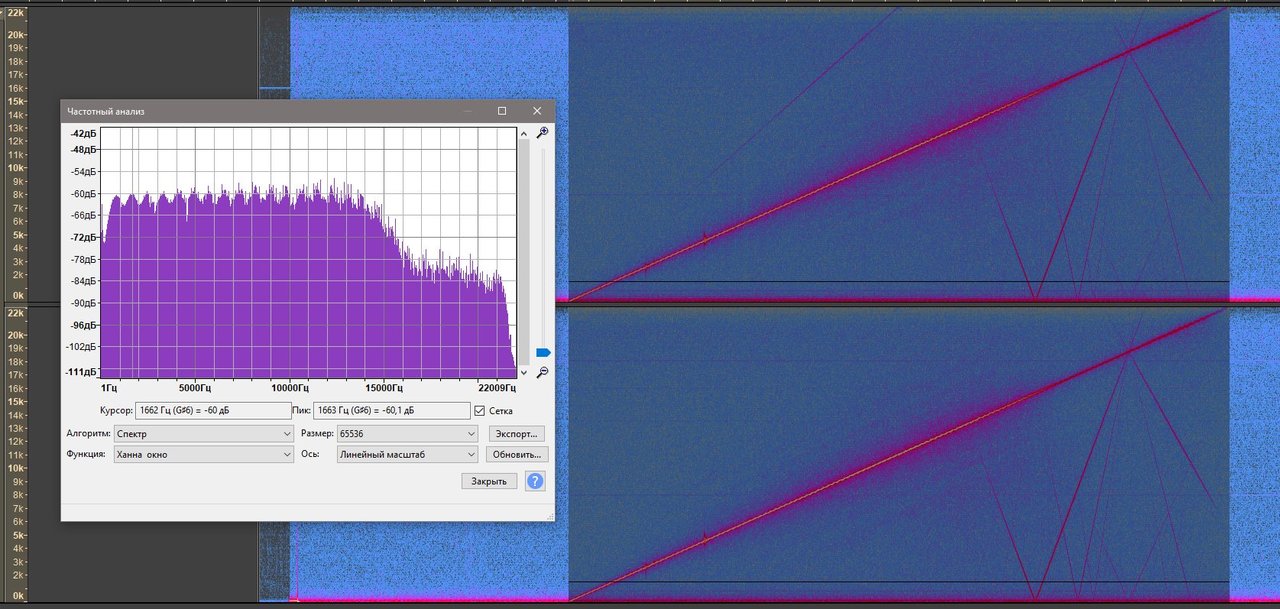Click the Закрыть button
The height and width of the screenshot is (609, 1280).
pos(489,481)
